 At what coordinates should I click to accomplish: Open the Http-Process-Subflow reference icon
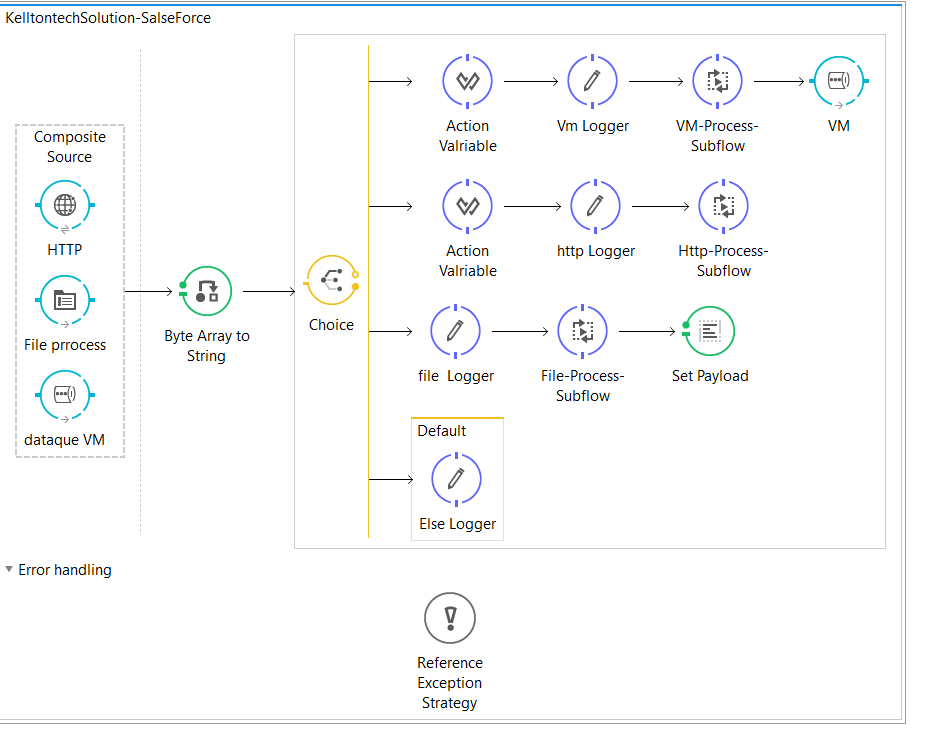[723, 206]
